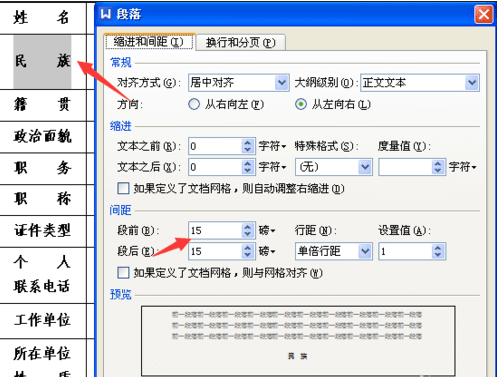Click the 文本之后 indent input field
This screenshot has height=377, width=497.
tap(215, 167)
